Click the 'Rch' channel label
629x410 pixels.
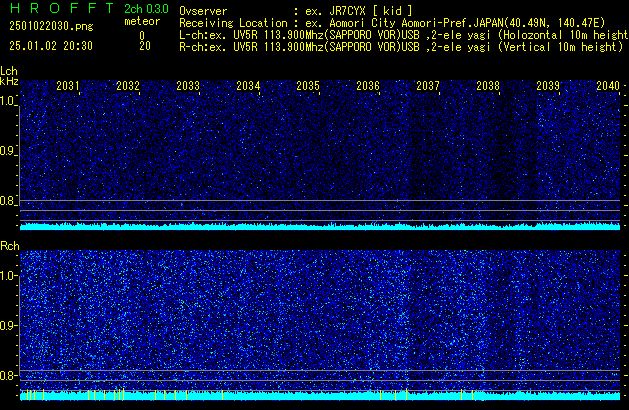(10, 246)
